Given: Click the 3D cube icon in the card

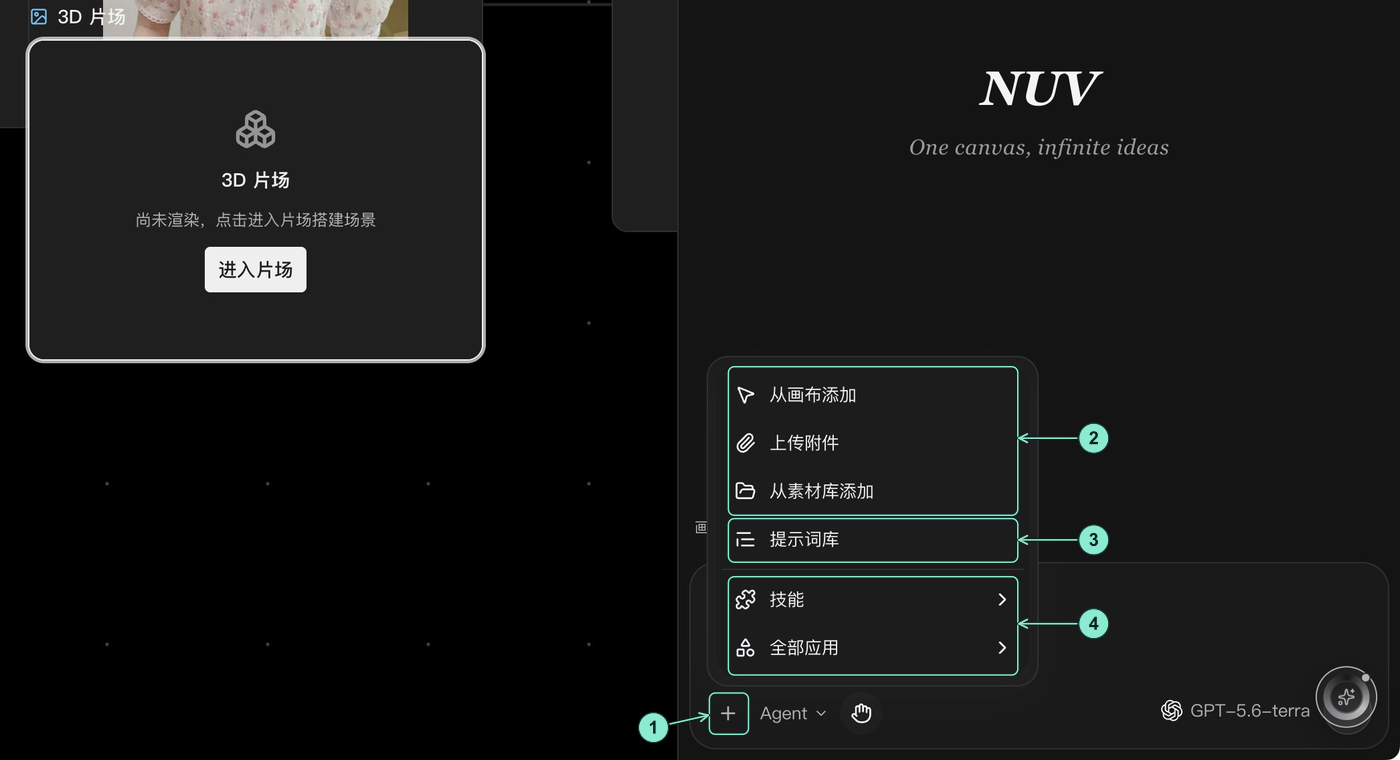Looking at the screenshot, I should pos(255,130).
